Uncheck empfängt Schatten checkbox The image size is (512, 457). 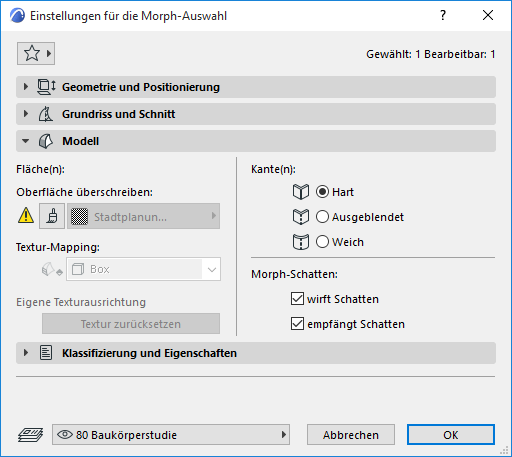(x=297, y=324)
